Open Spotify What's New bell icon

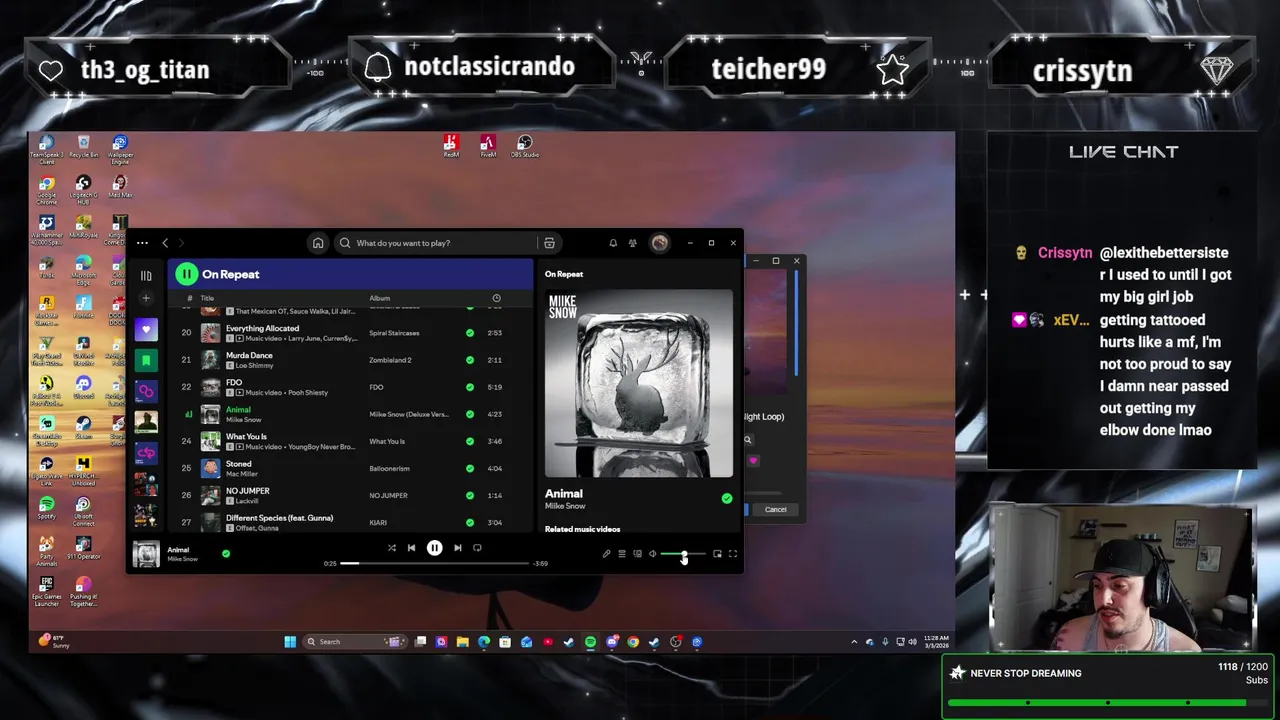click(613, 243)
